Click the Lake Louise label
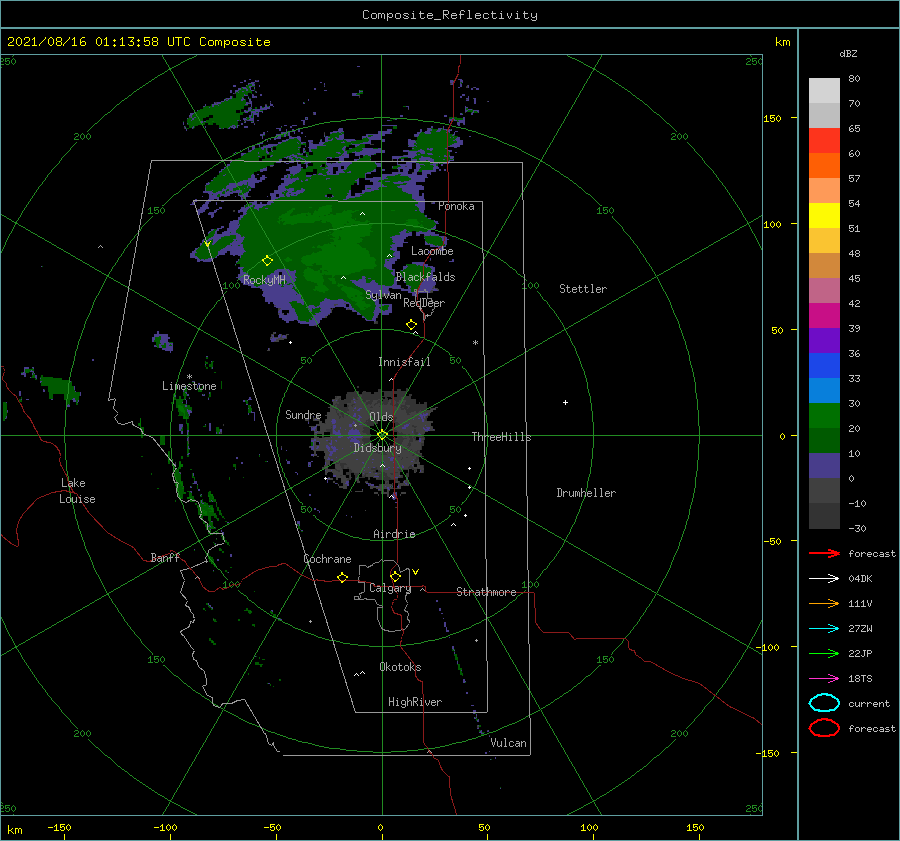 (x=77, y=491)
